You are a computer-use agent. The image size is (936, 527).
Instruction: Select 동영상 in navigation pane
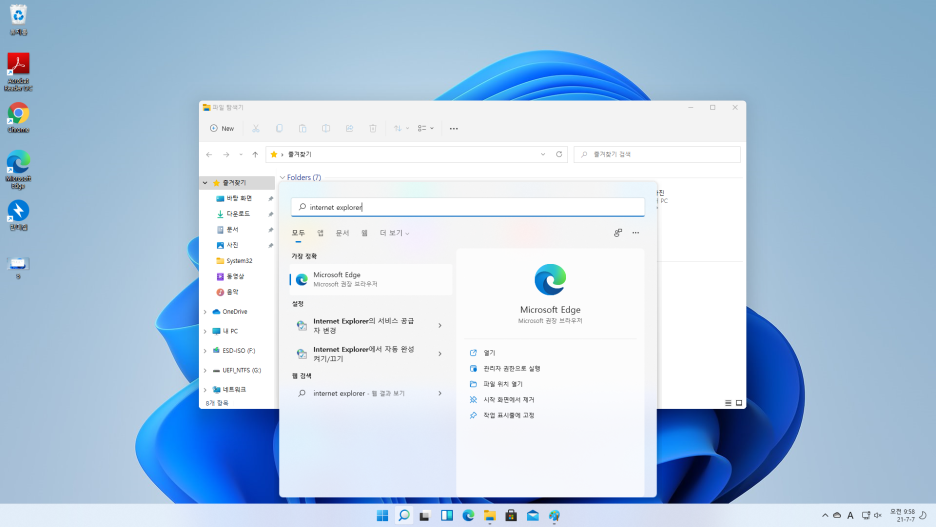[235, 276]
